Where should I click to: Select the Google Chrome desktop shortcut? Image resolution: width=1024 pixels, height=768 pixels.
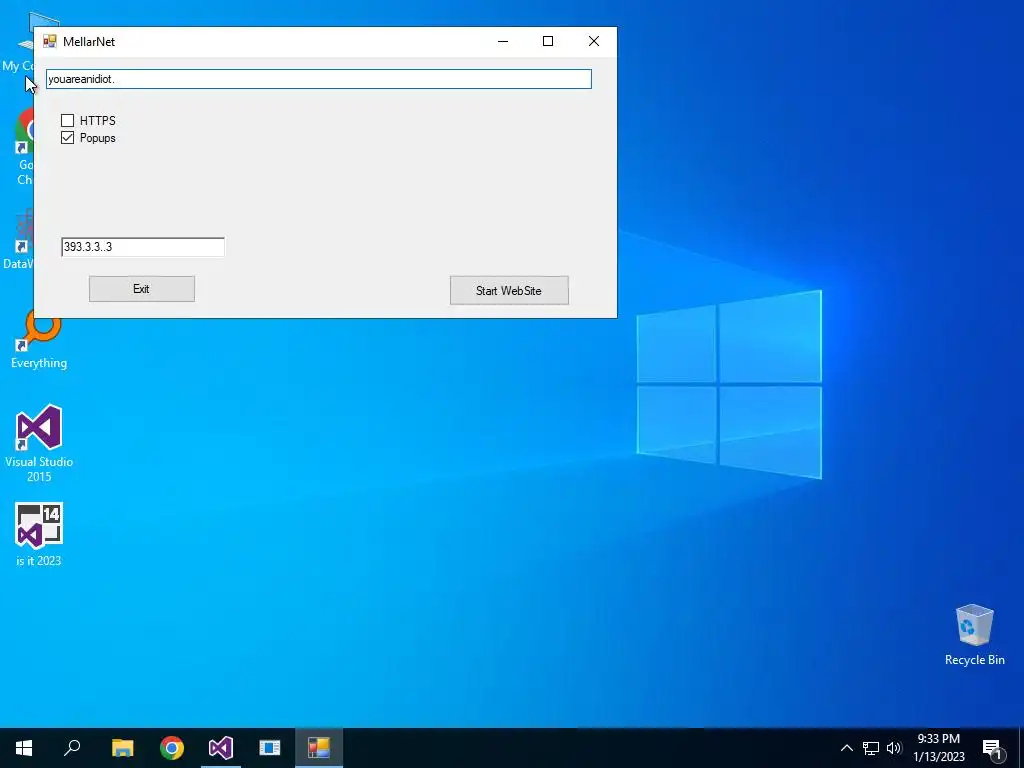[x=24, y=147]
